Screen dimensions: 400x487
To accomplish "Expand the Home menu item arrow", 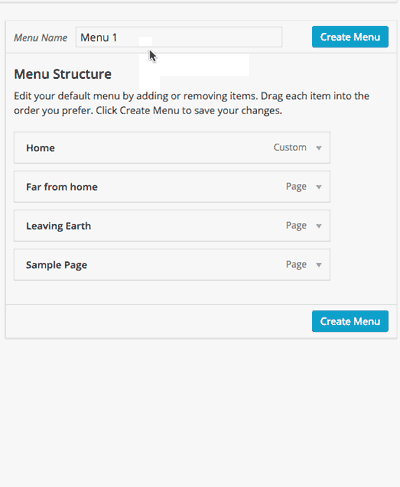I will 319,148.
